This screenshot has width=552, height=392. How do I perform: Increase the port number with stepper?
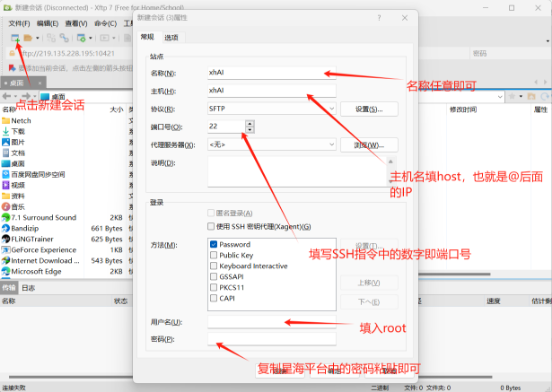point(250,124)
